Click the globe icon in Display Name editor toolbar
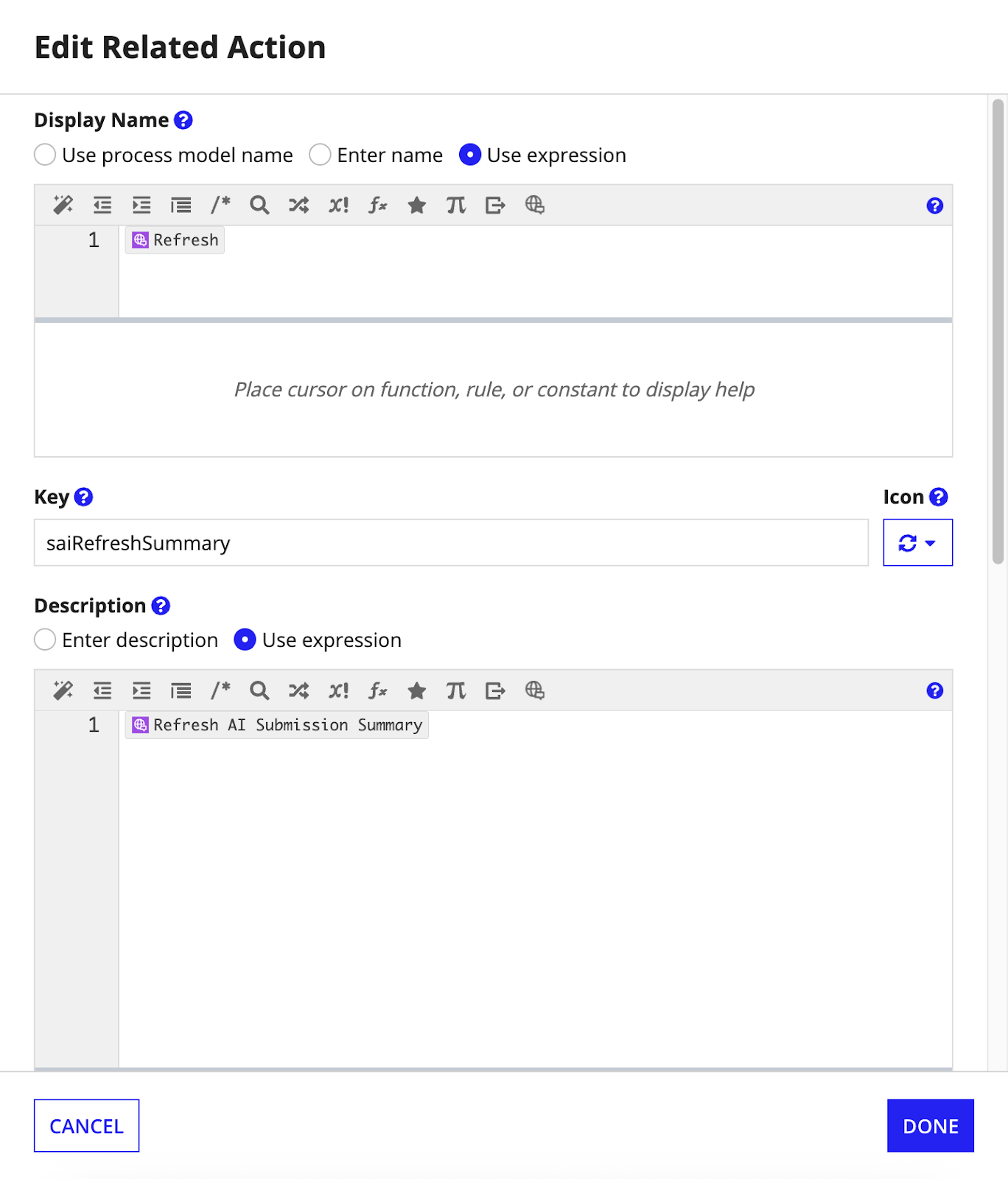Image resolution: width=1008 pixels, height=1179 pixels. click(535, 205)
